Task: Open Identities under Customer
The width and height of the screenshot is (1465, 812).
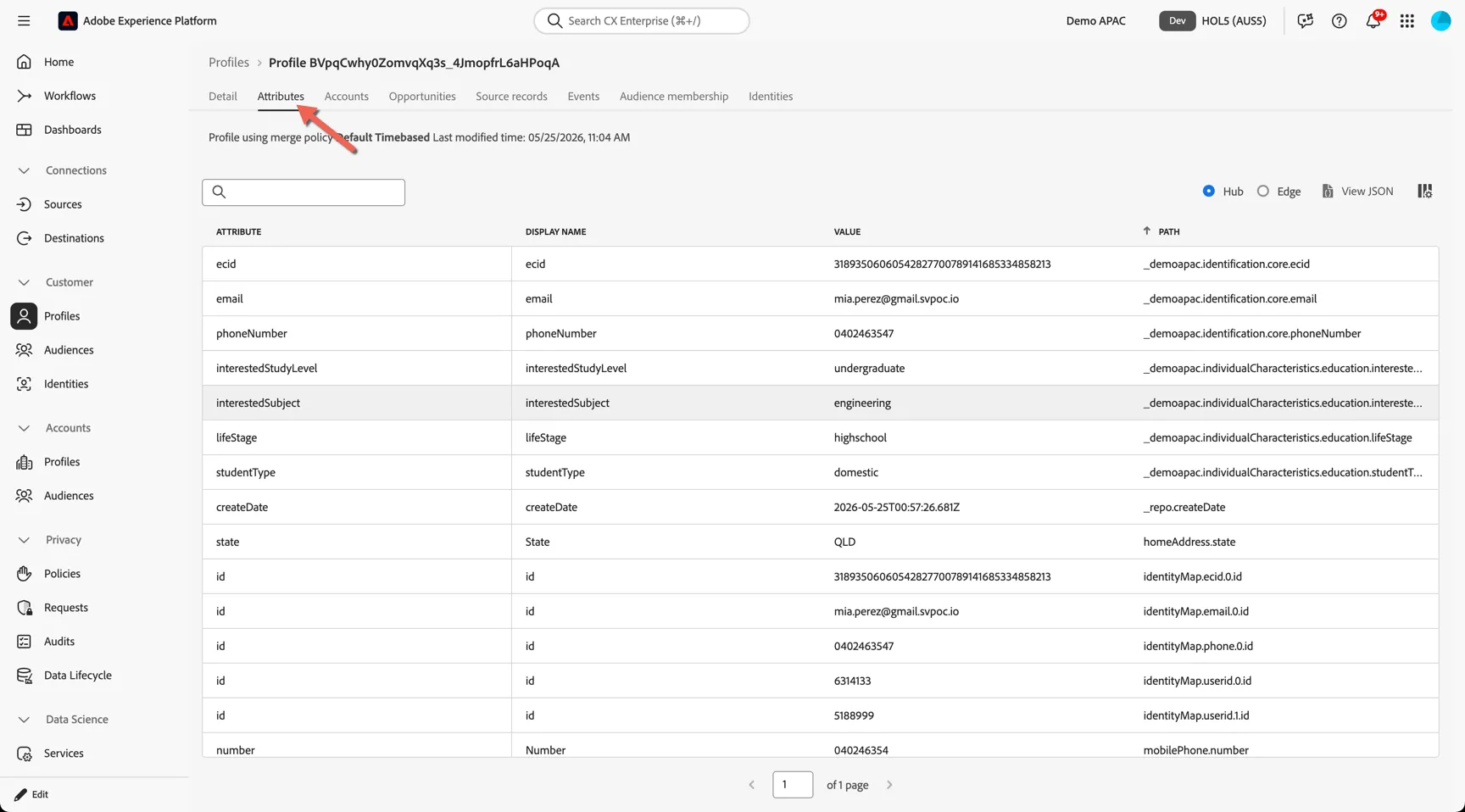Action: point(66,384)
